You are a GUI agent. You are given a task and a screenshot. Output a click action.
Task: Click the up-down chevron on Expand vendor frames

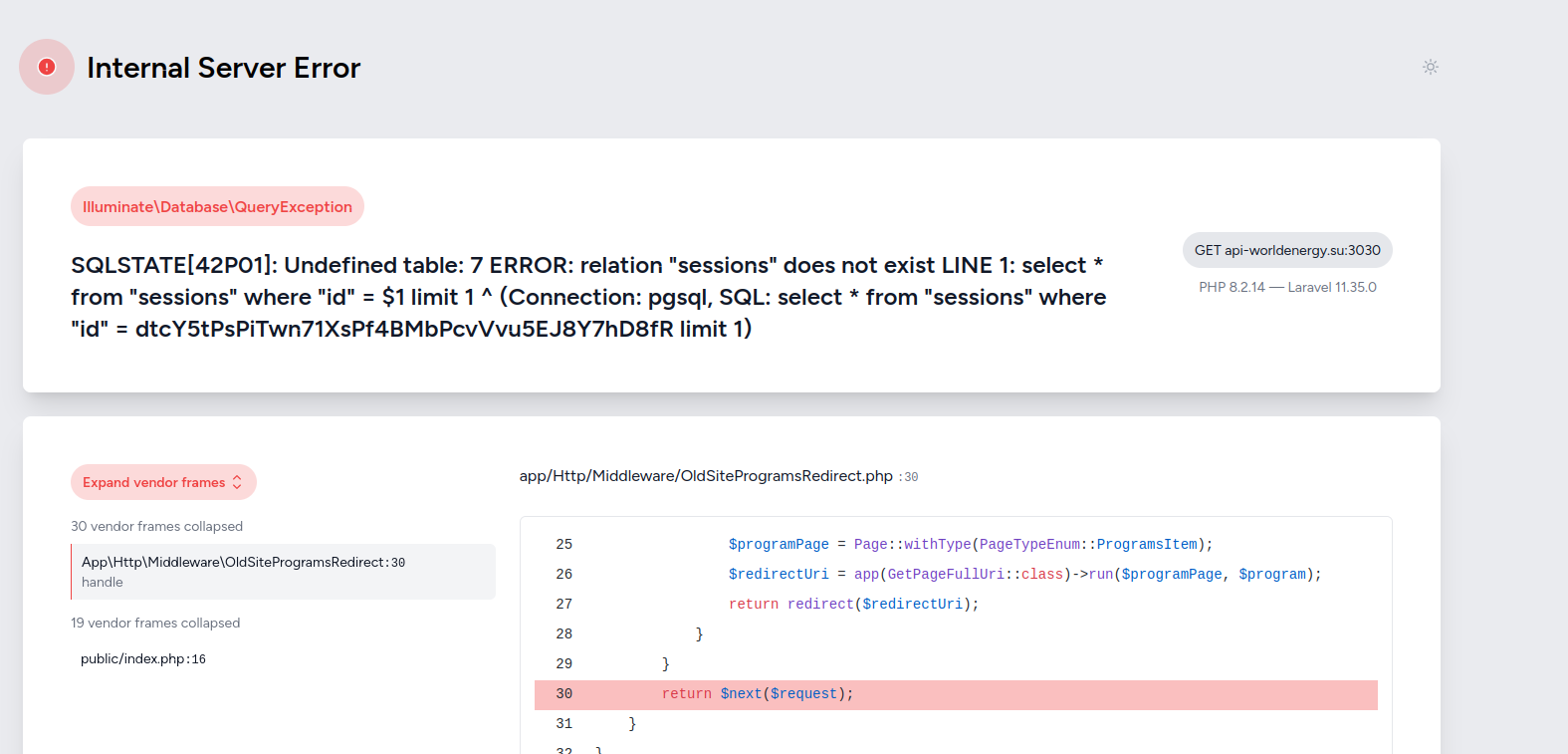click(237, 482)
